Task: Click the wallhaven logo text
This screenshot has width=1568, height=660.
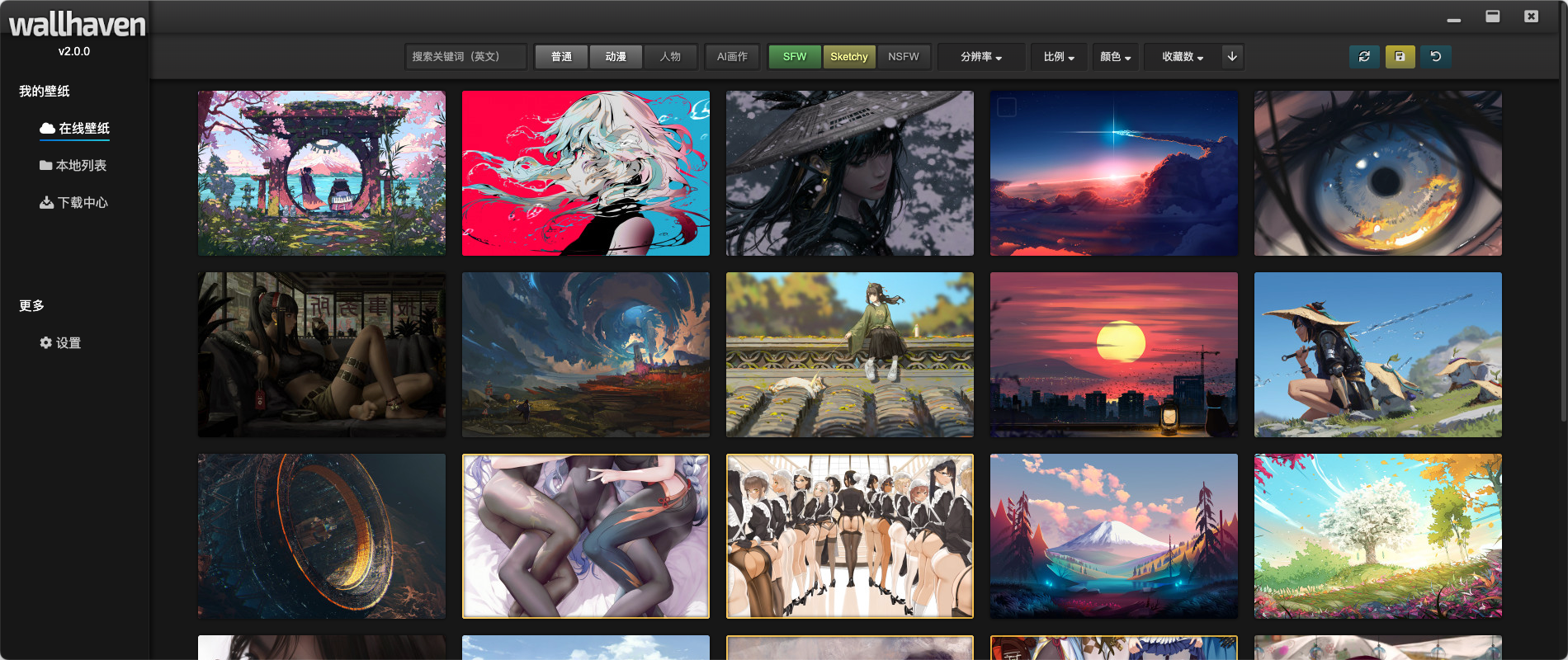Action: point(77,25)
